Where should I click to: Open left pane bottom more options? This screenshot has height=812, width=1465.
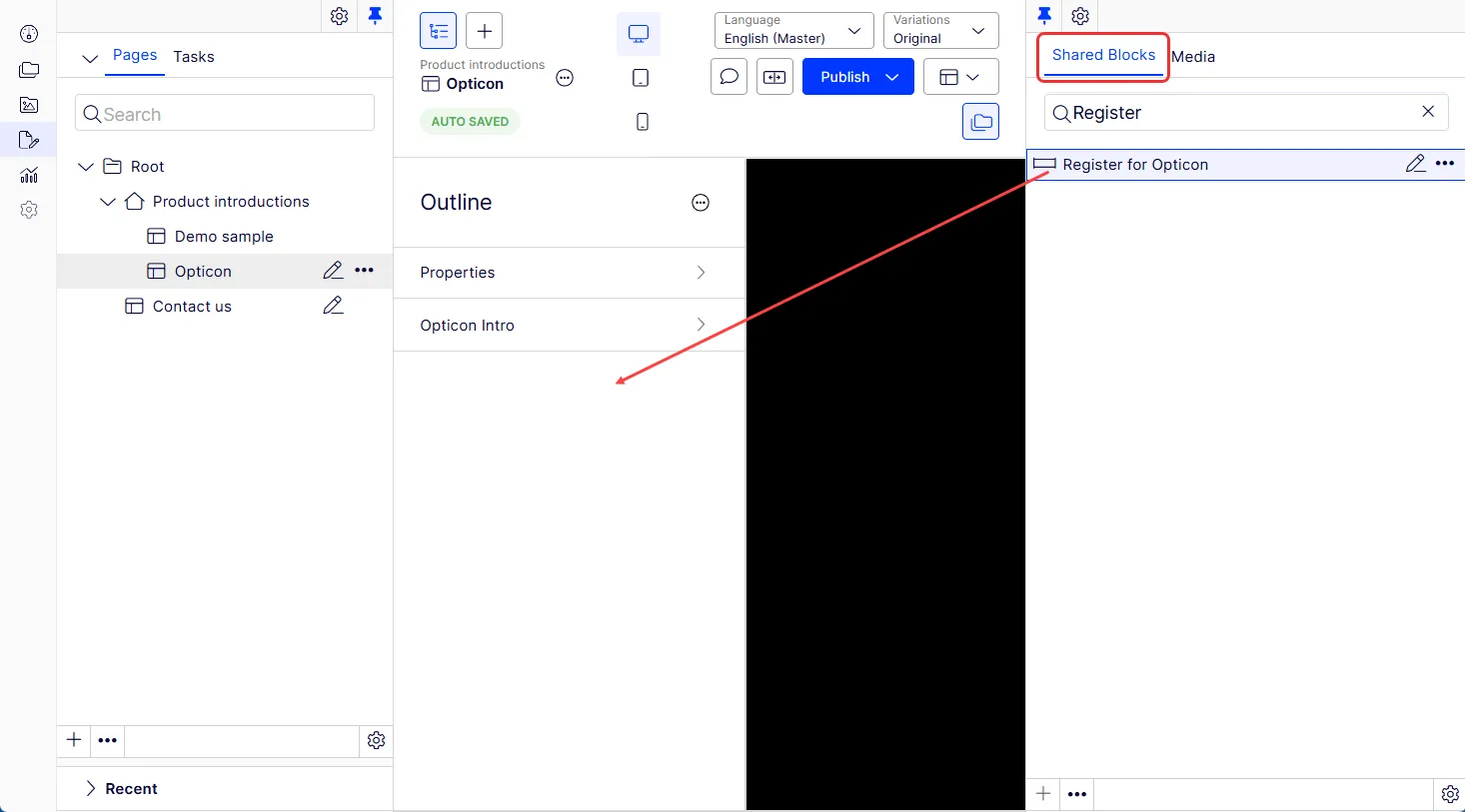[108, 740]
